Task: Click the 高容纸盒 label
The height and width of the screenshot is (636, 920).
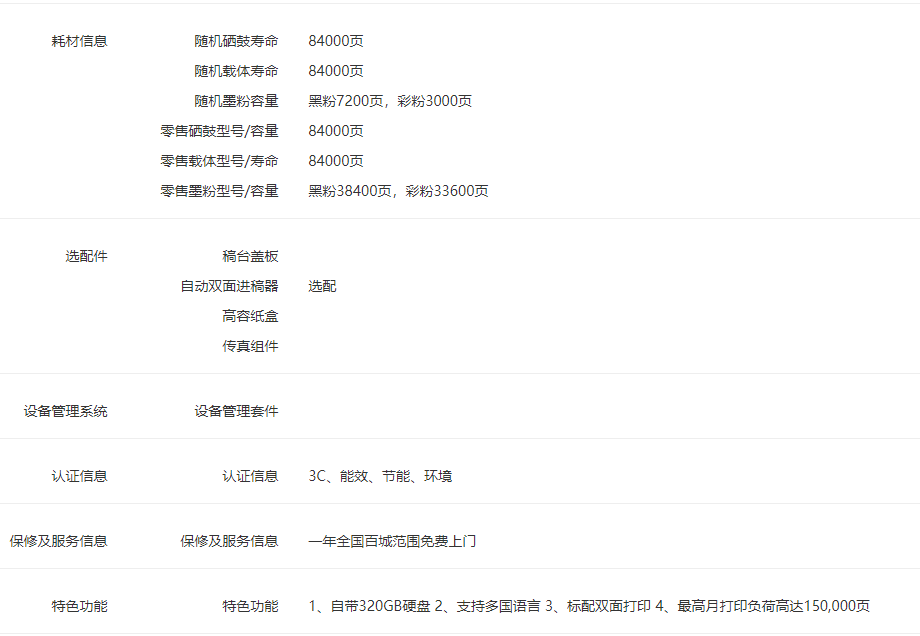Action: pos(250,316)
